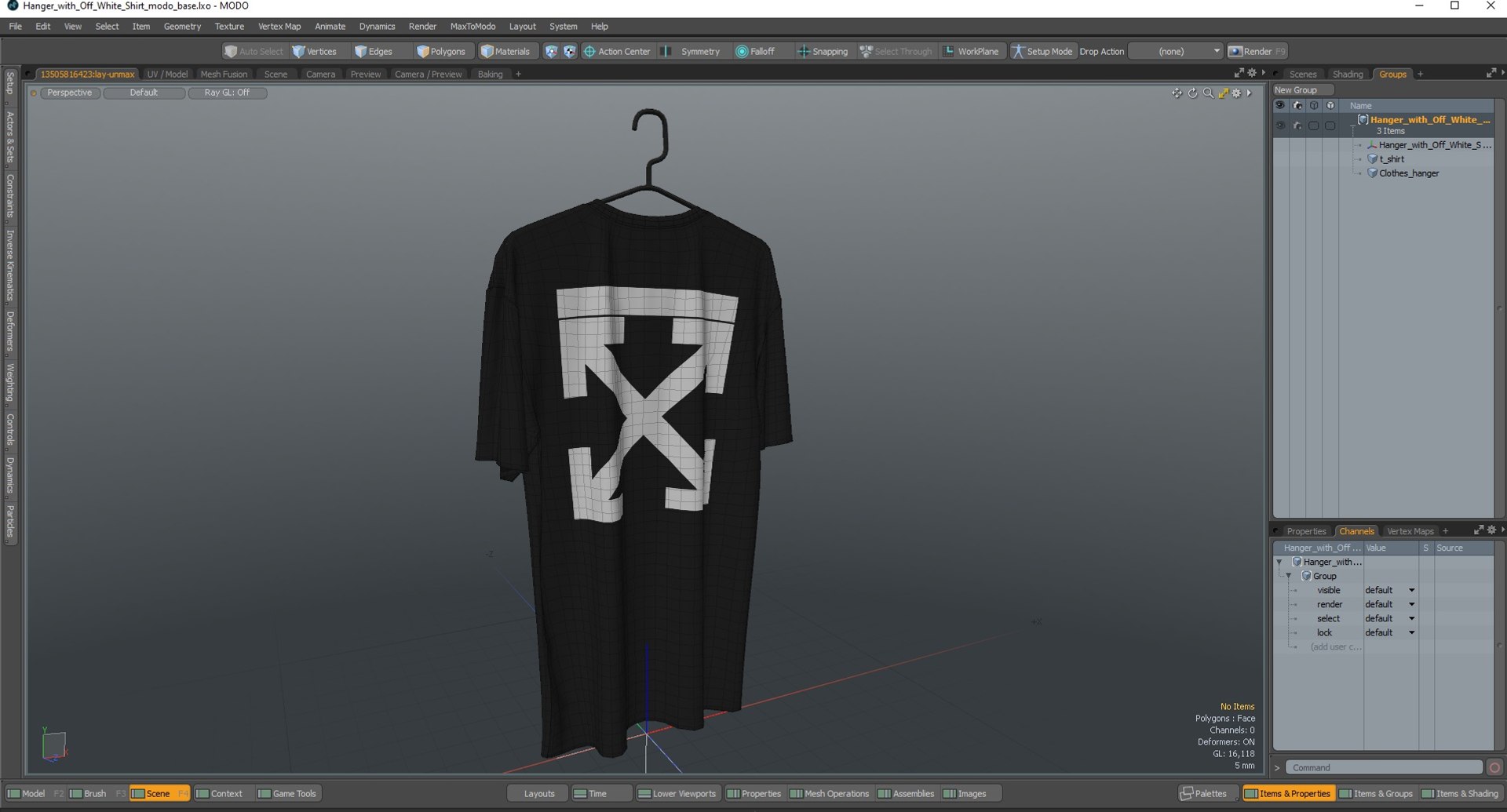Open the Palettes layout button

click(x=1204, y=794)
